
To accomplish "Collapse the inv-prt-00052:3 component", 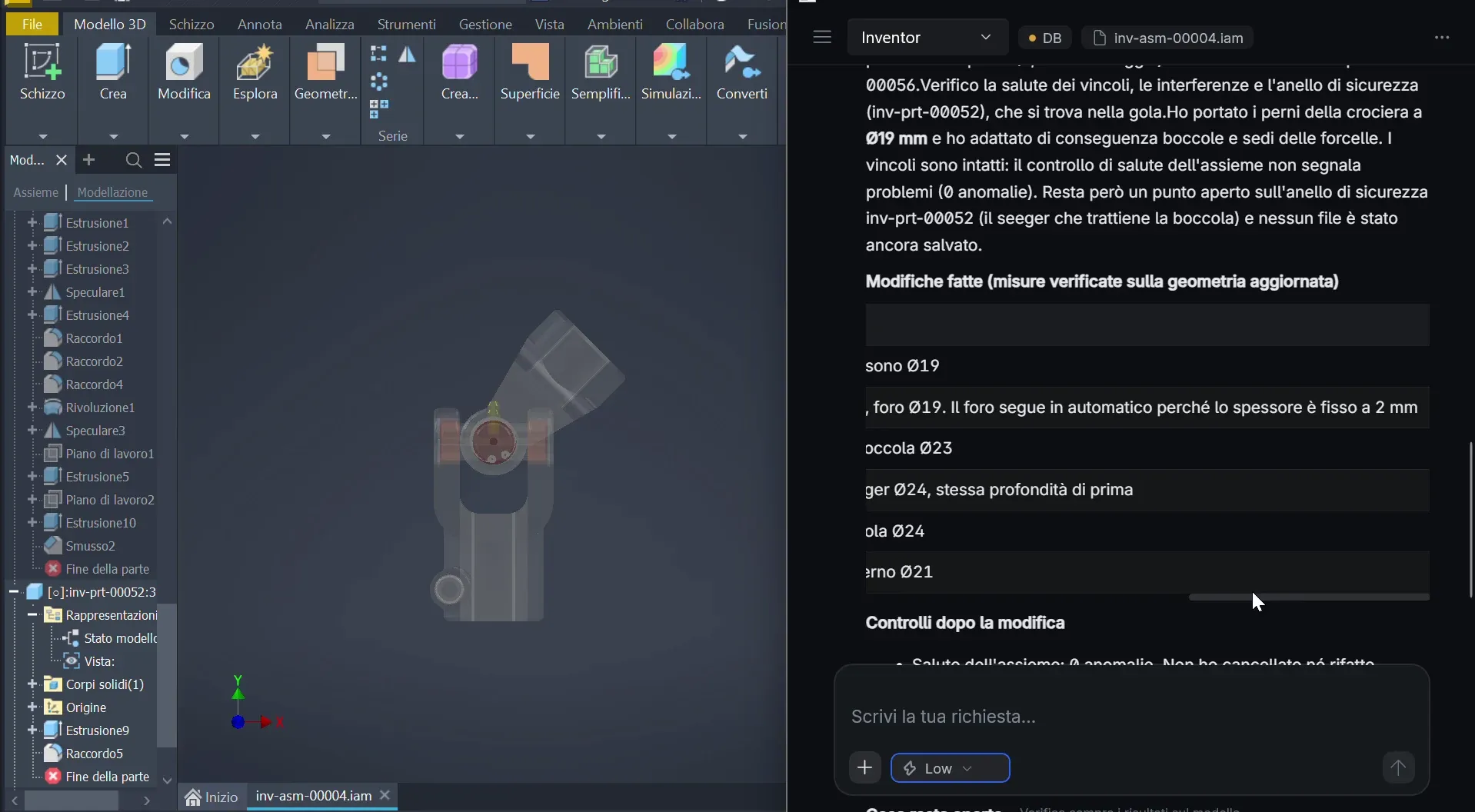I will pos(14,591).
